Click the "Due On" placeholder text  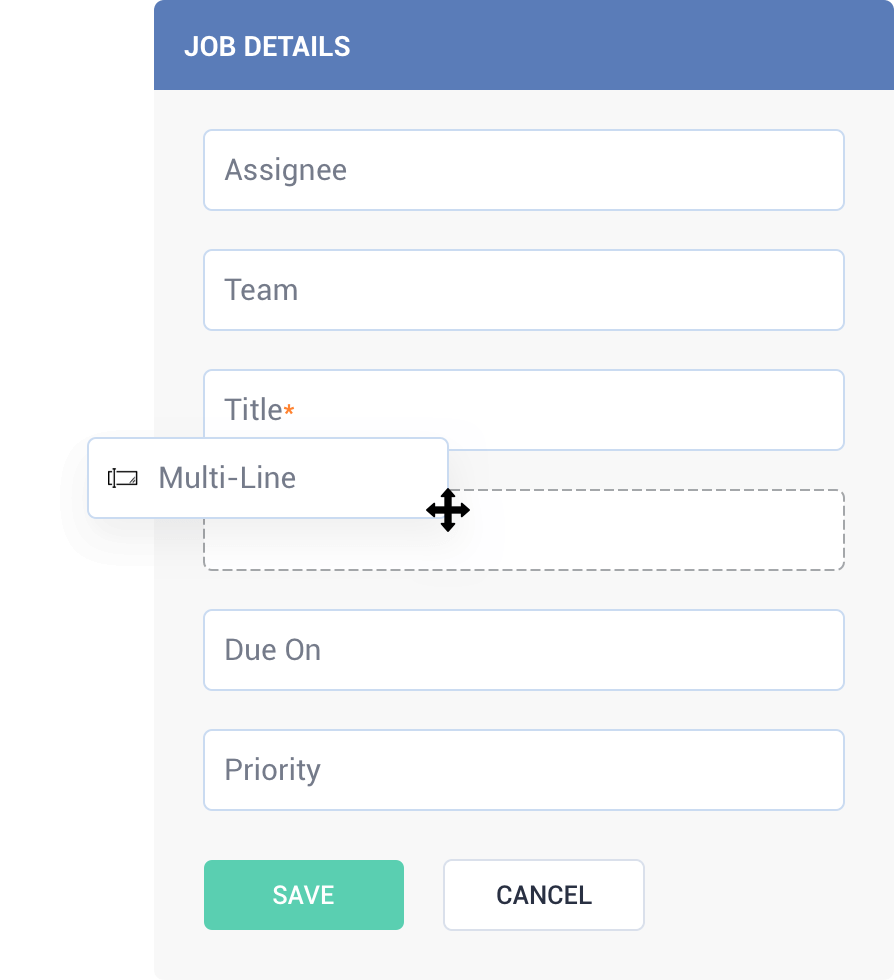(x=272, y=650)
